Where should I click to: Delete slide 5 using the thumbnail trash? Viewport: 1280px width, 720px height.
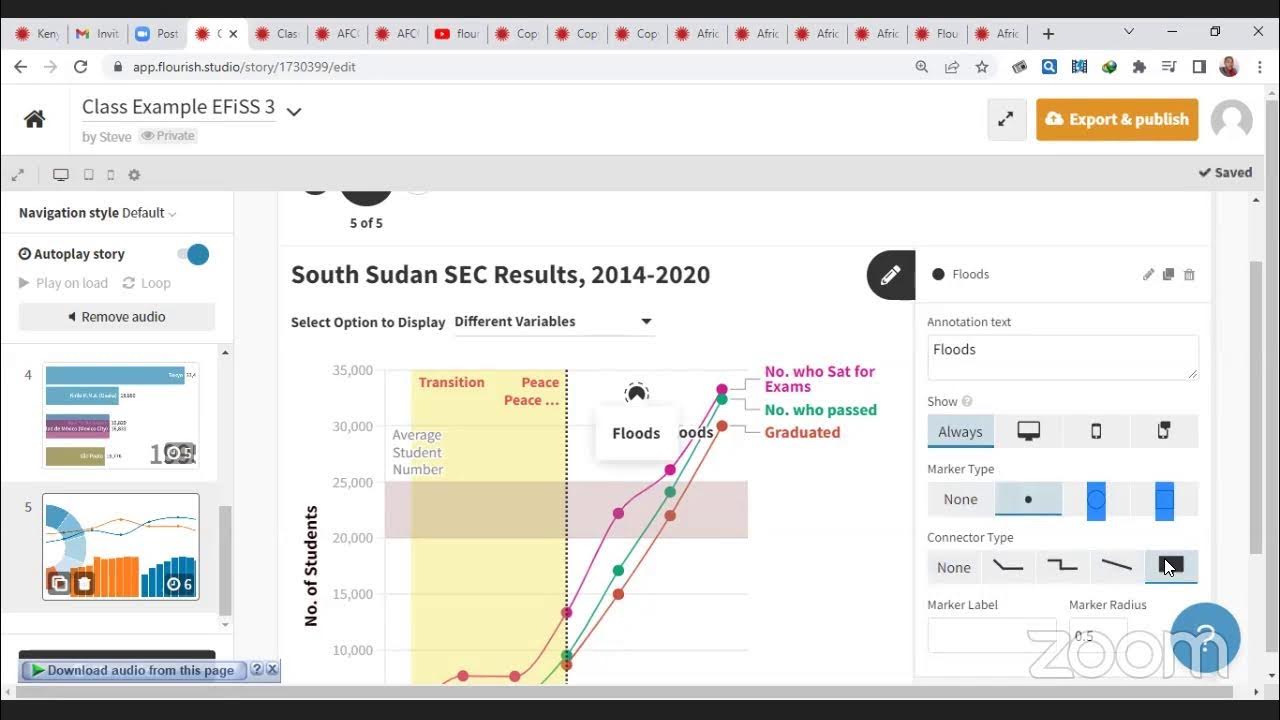(x=84, y=584)
